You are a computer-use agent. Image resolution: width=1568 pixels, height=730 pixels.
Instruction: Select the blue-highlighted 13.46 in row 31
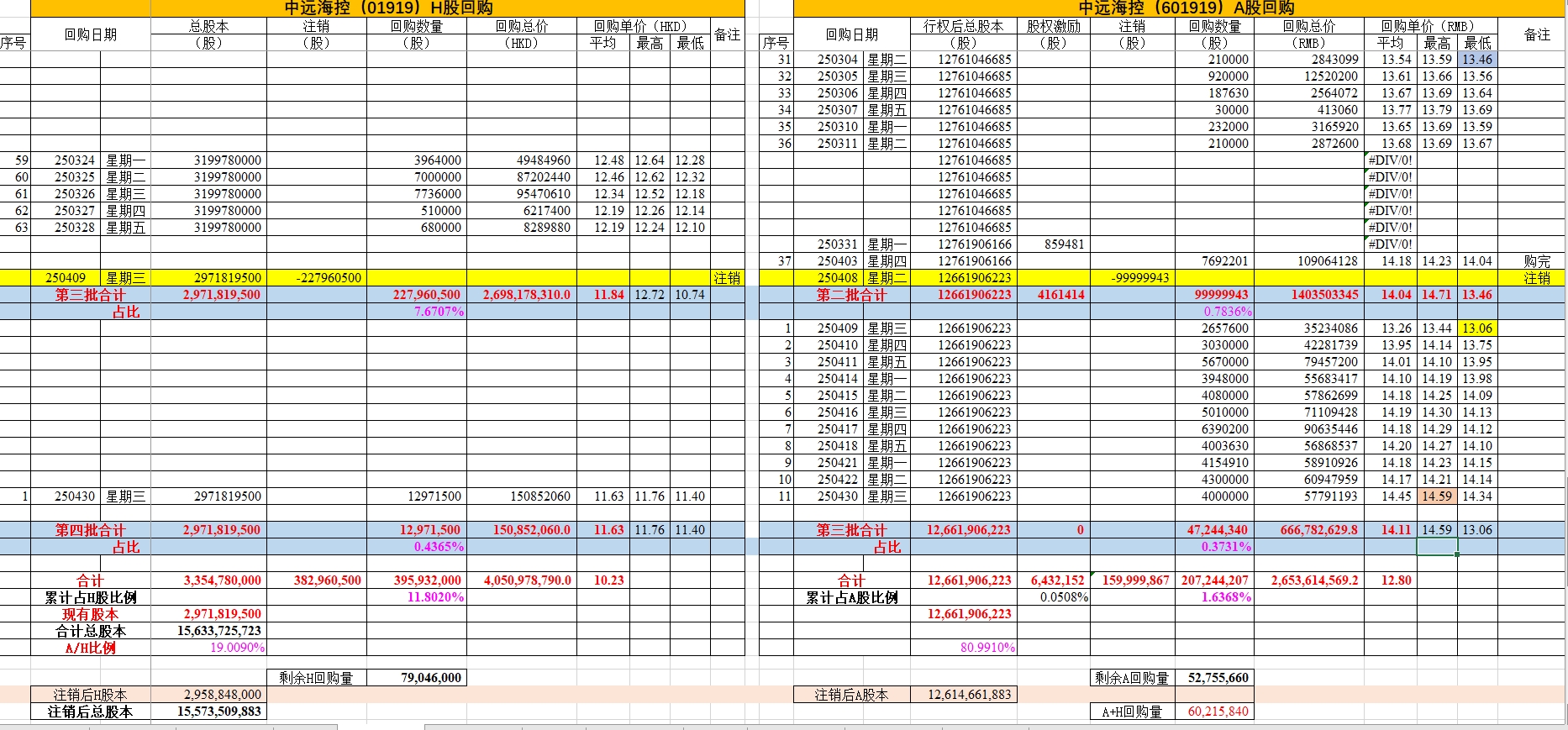point(1477,60)
